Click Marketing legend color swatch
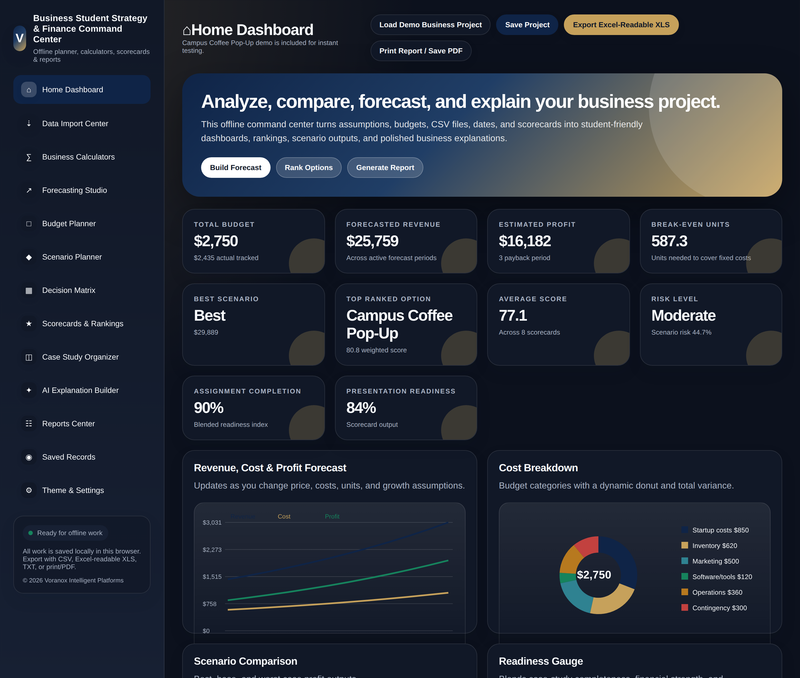The height and width of the screenshot is (678, 800). pyautogui.click(x=685, y=561)
